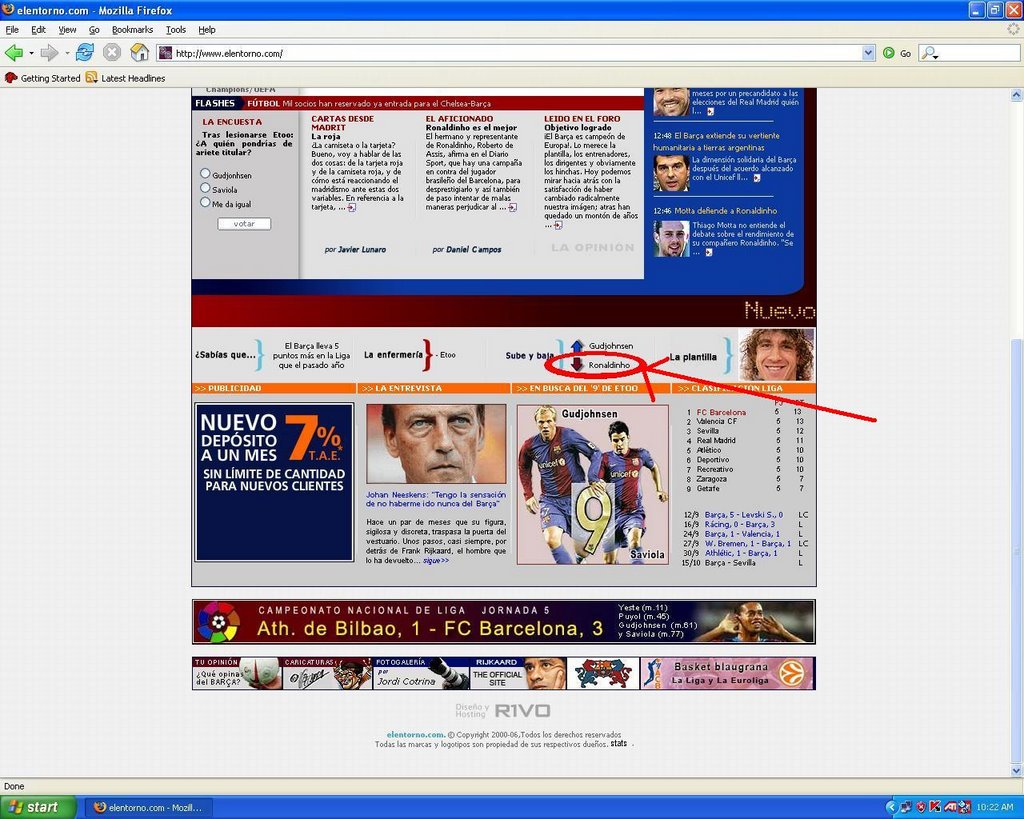Click the Forward arrow toolbar button
This screenshot has width=1024, height=819.
pos(49,53)
